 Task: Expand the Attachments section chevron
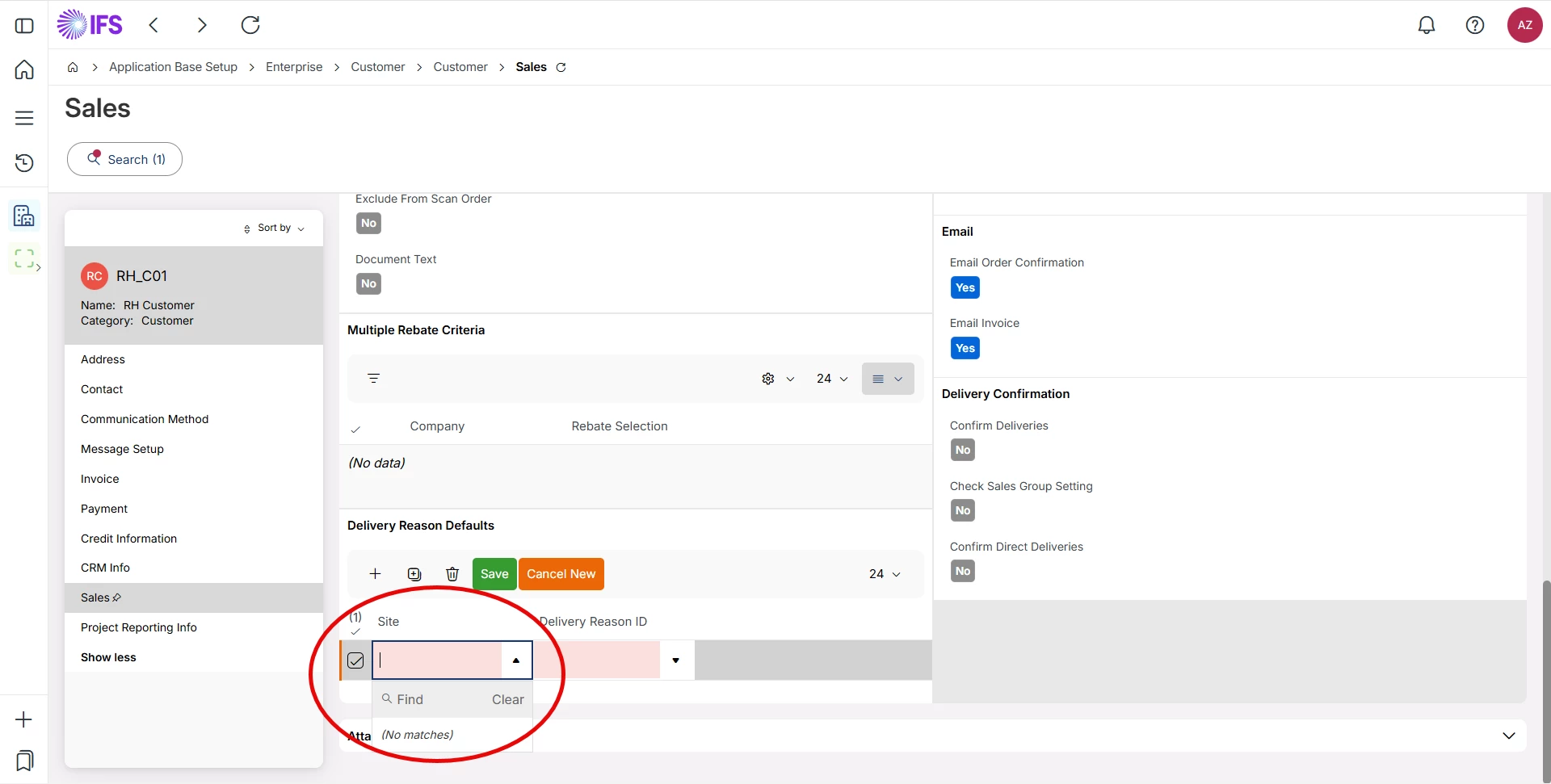point(1508,736)
